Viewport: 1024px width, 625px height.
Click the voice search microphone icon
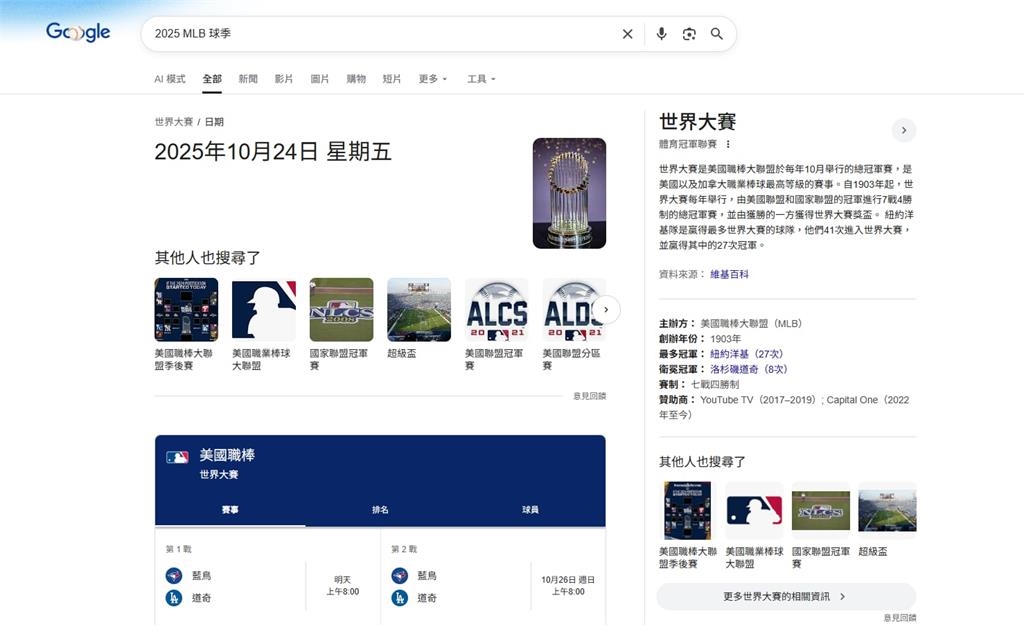(x=661, y=33)
